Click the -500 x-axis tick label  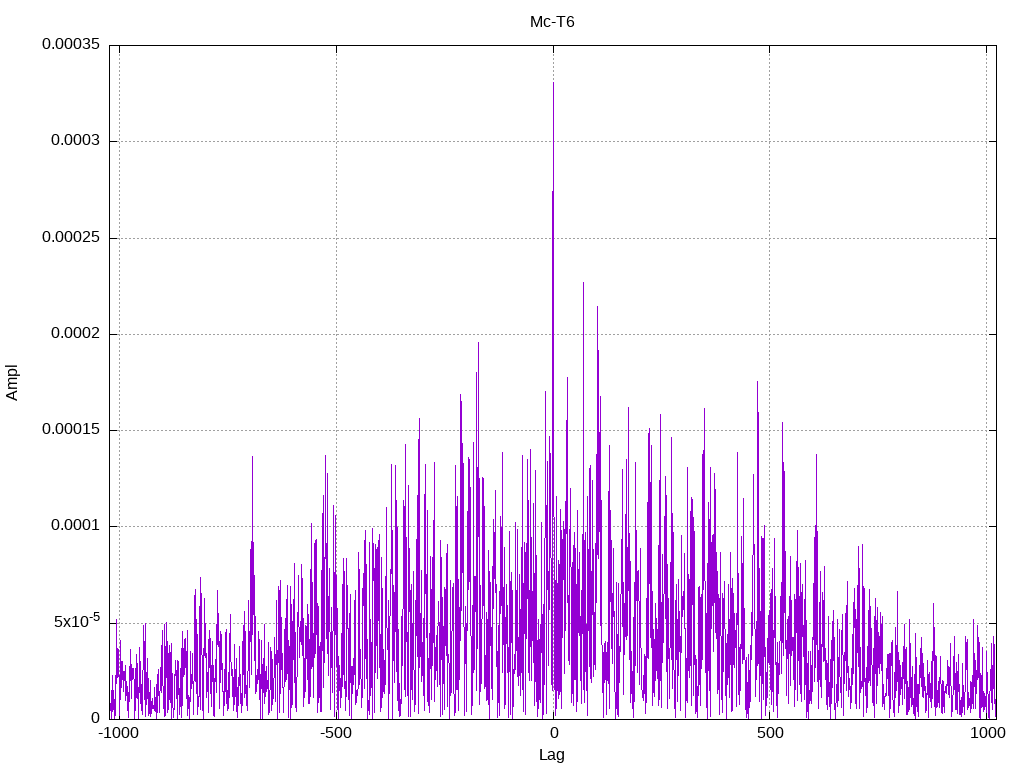(336, 733)
